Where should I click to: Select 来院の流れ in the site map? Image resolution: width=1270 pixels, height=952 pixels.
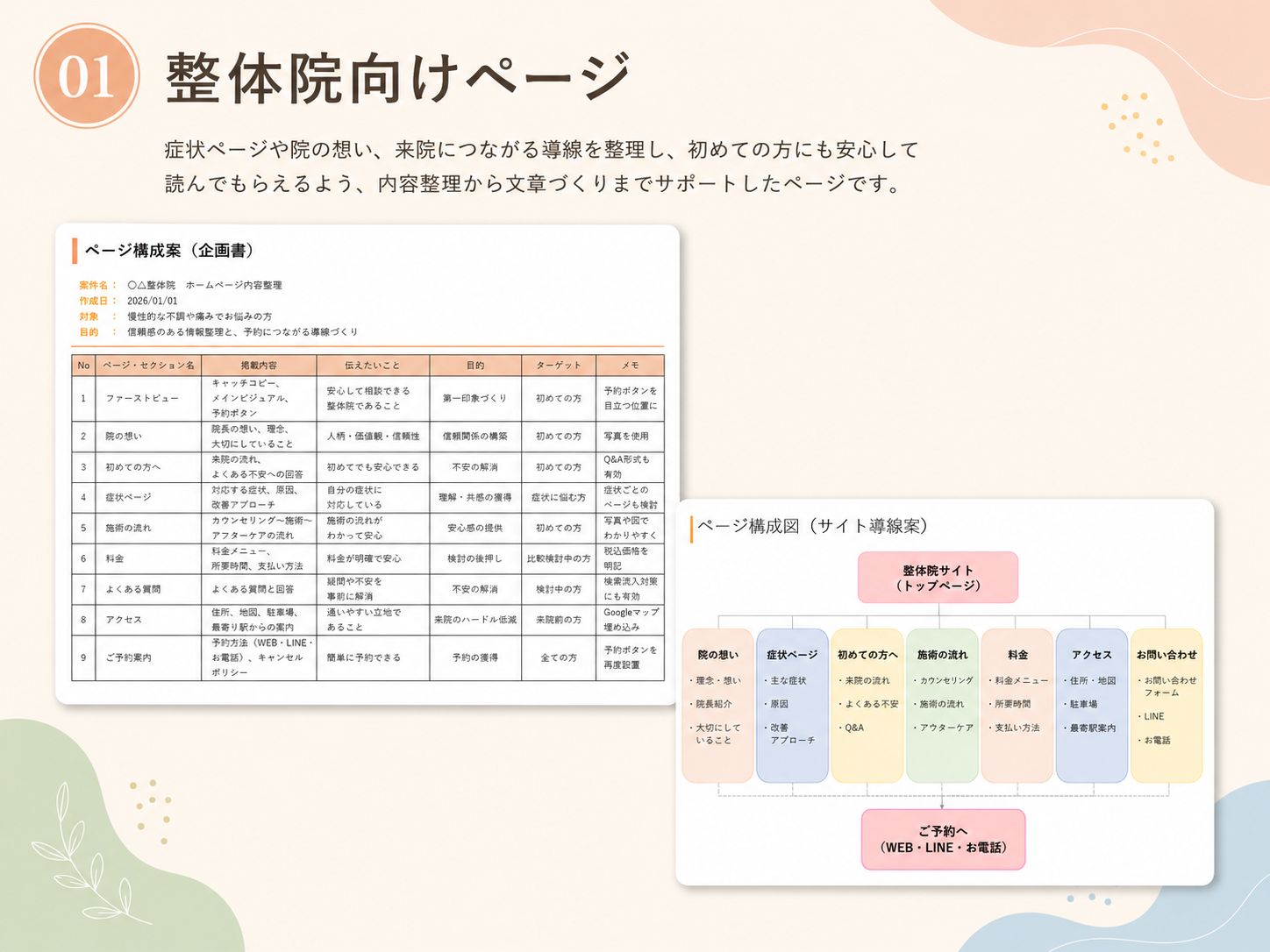point(865,680)
